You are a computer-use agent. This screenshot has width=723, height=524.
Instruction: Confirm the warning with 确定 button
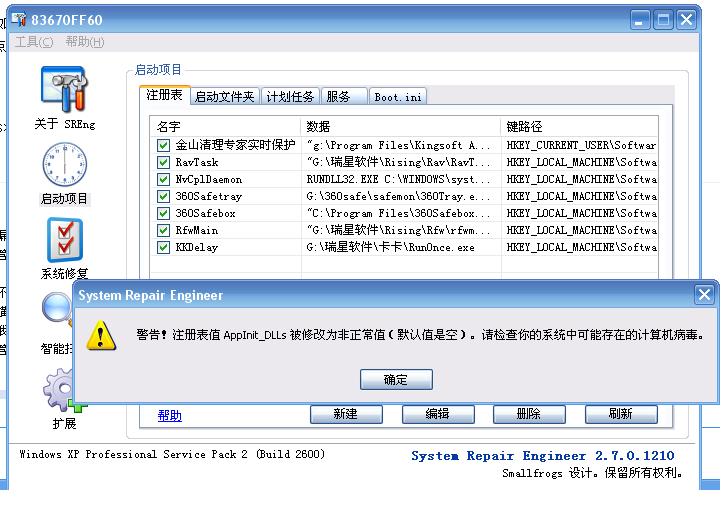[396, 380]
